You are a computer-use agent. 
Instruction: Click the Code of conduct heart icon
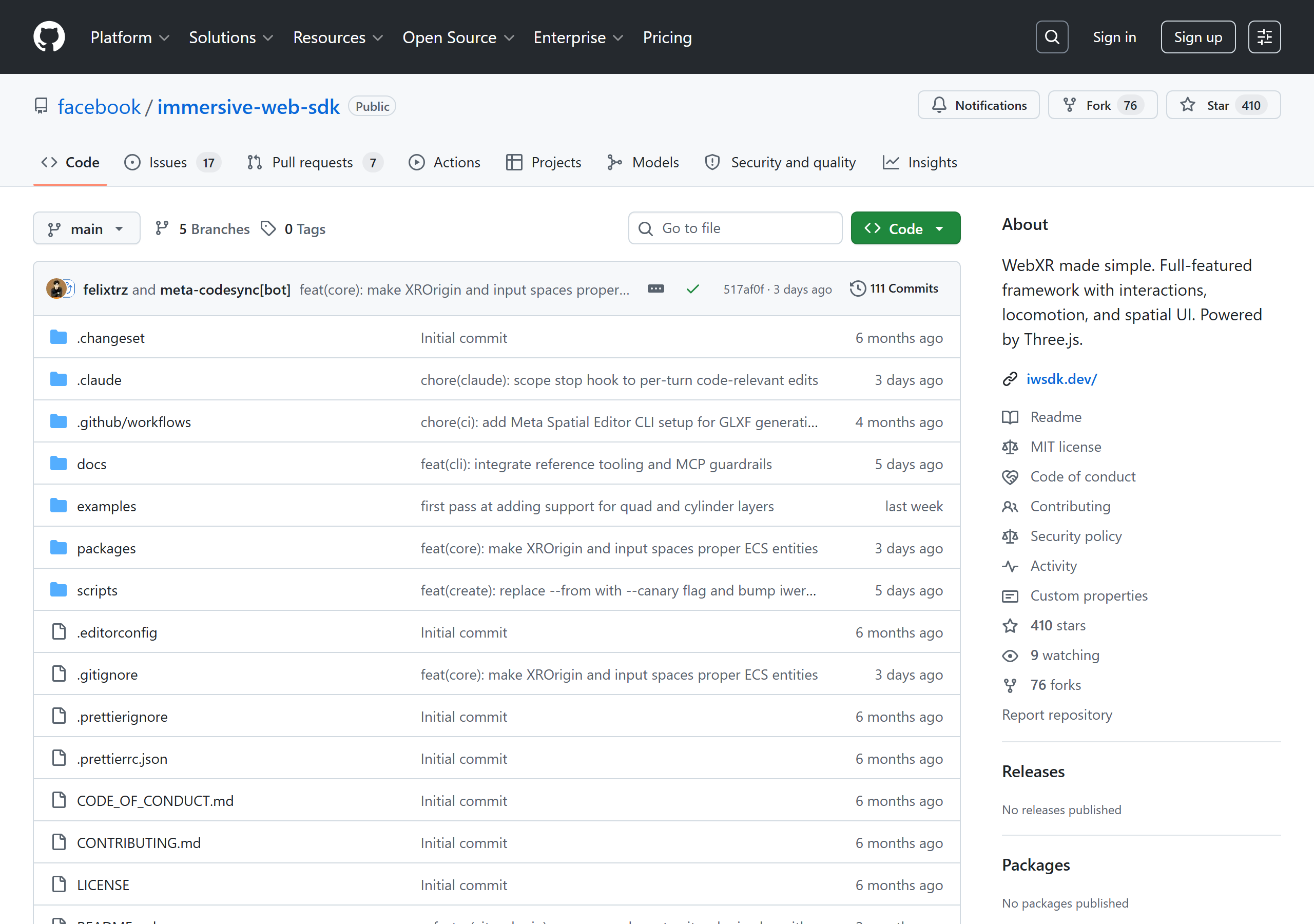pos(1010,476)
